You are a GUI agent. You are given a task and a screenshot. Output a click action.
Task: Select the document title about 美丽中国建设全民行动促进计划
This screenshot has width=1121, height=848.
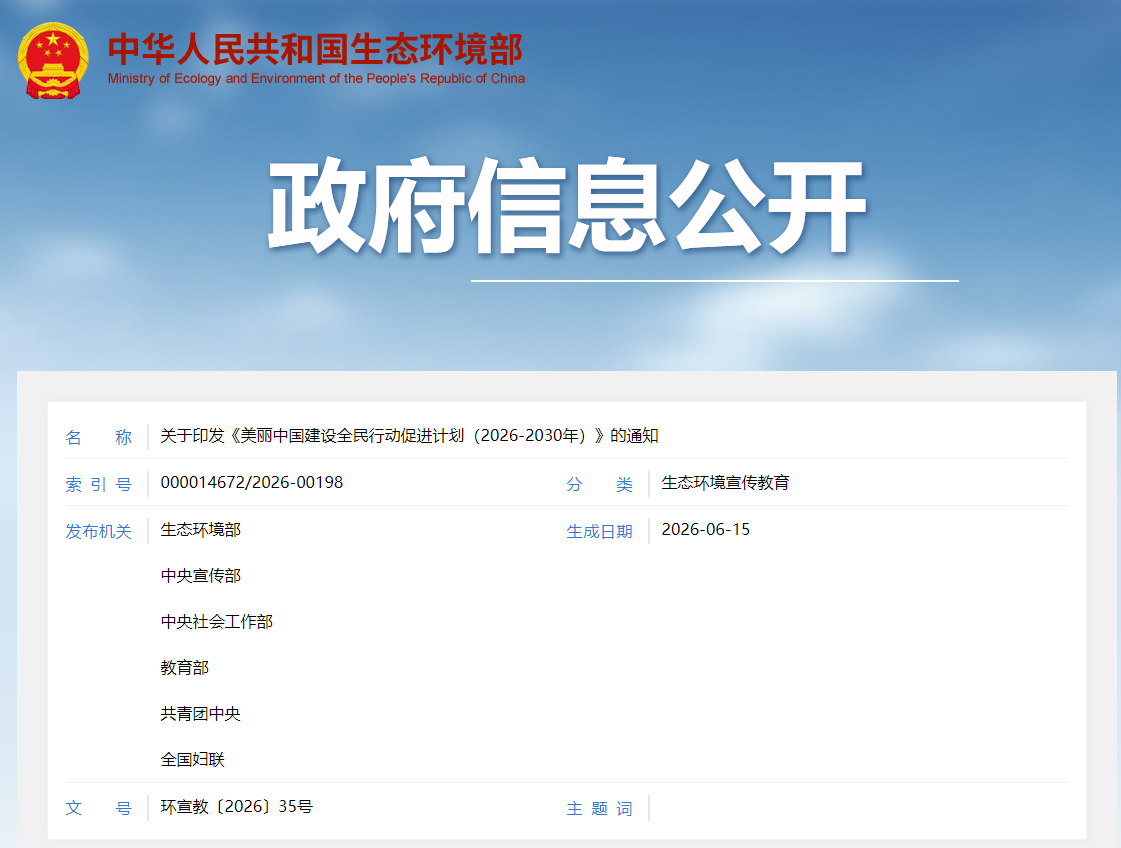[409, 435]
